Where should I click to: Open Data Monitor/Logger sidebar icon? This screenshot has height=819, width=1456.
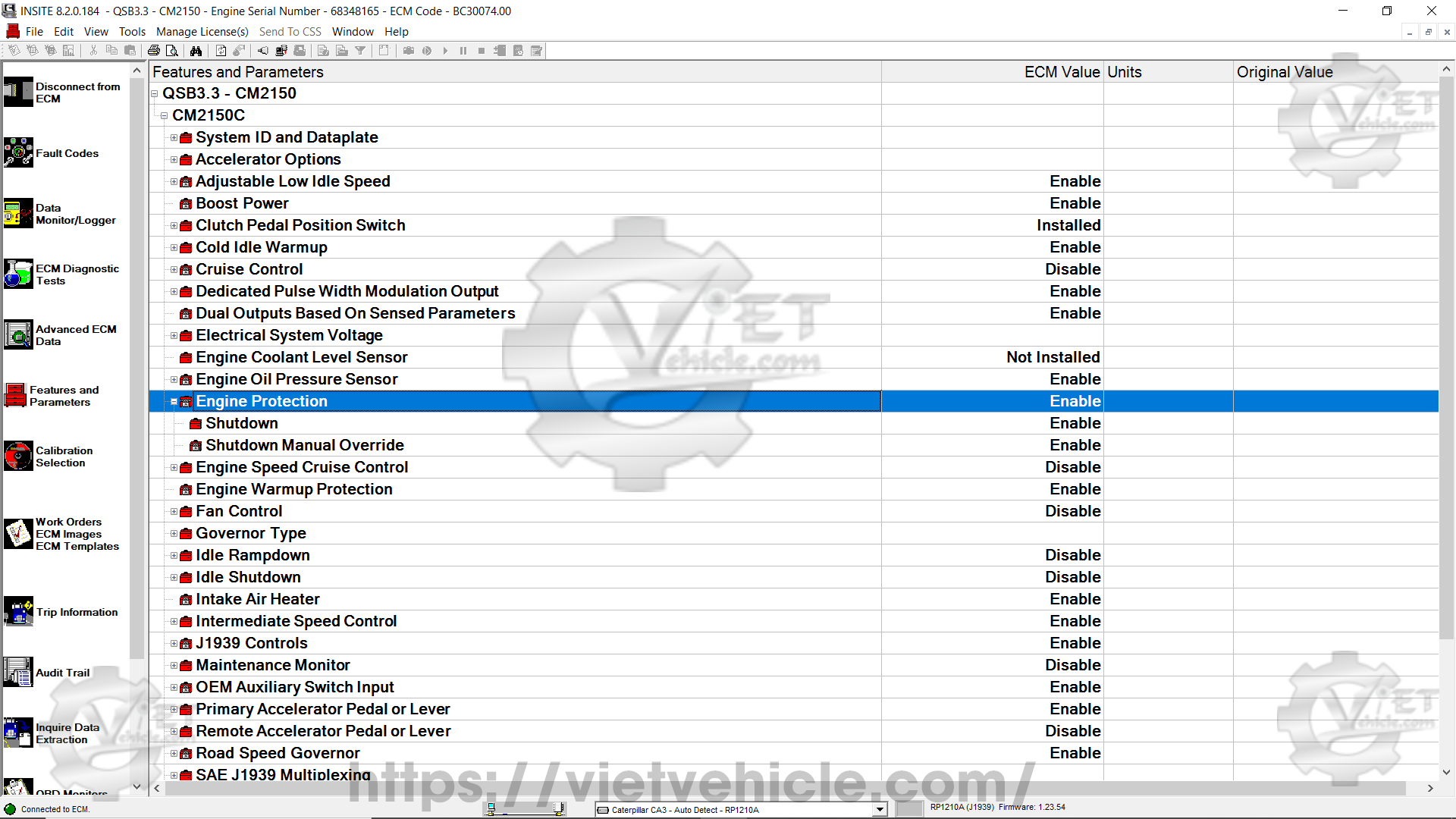(19, 214)
